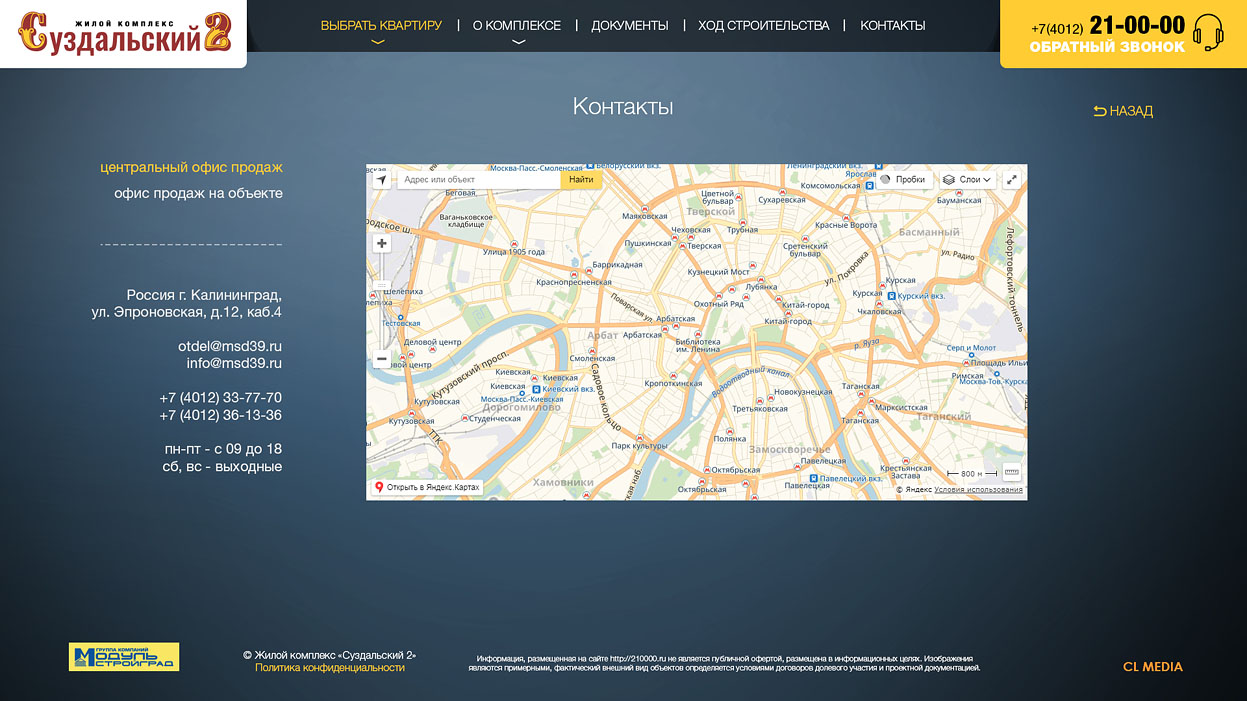Select офис продаж на объекте tab
1247x701 pixels.
click(198, 193)
